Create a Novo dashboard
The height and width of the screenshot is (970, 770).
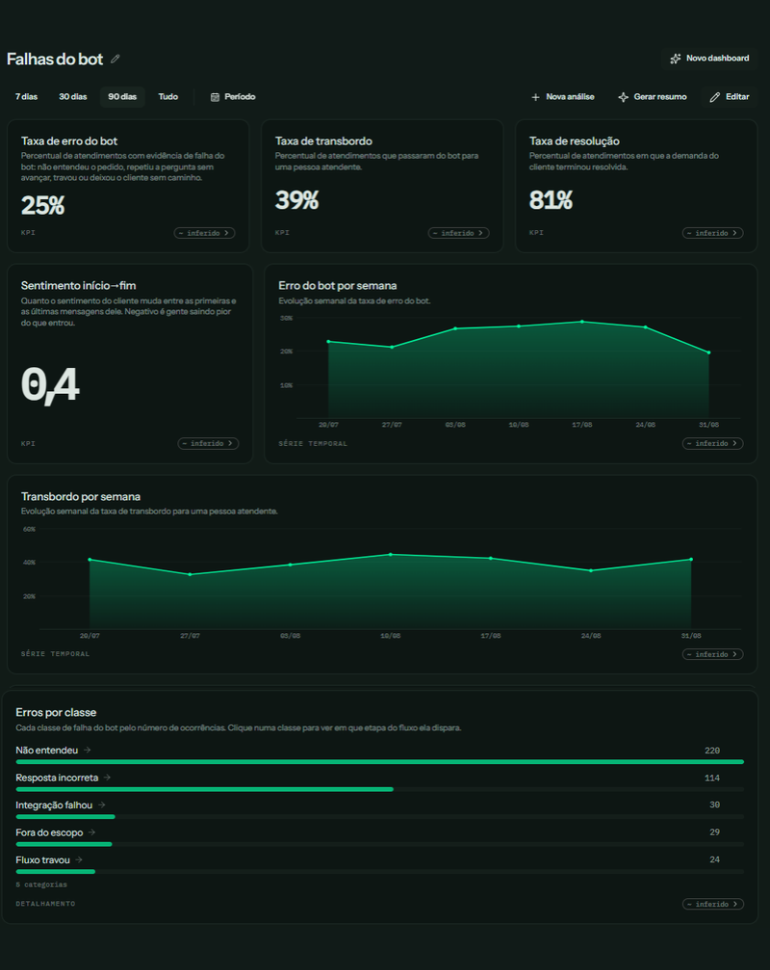(x=710, y=58)
